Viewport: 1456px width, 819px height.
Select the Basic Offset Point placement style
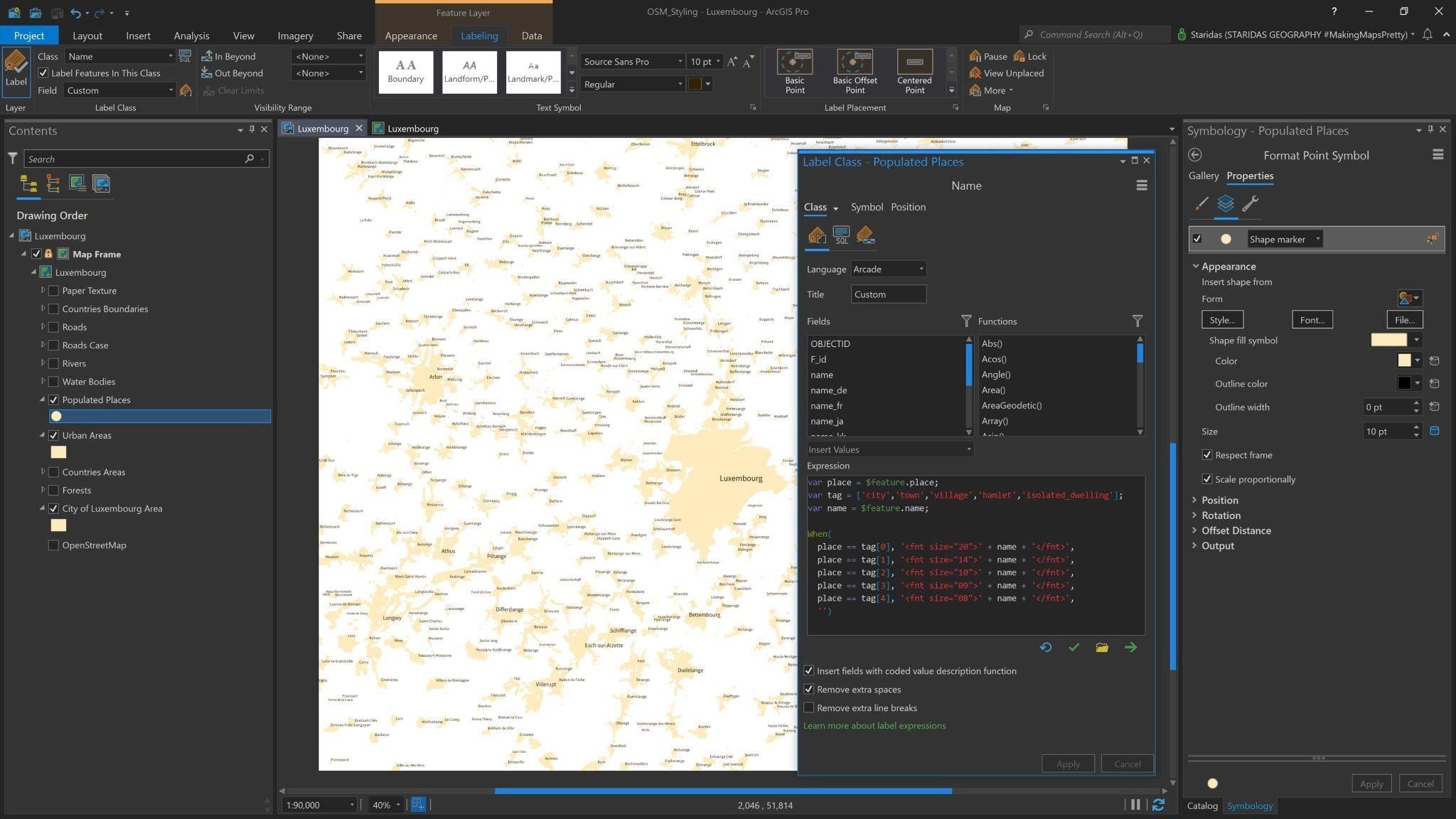[x=855, y=71]
